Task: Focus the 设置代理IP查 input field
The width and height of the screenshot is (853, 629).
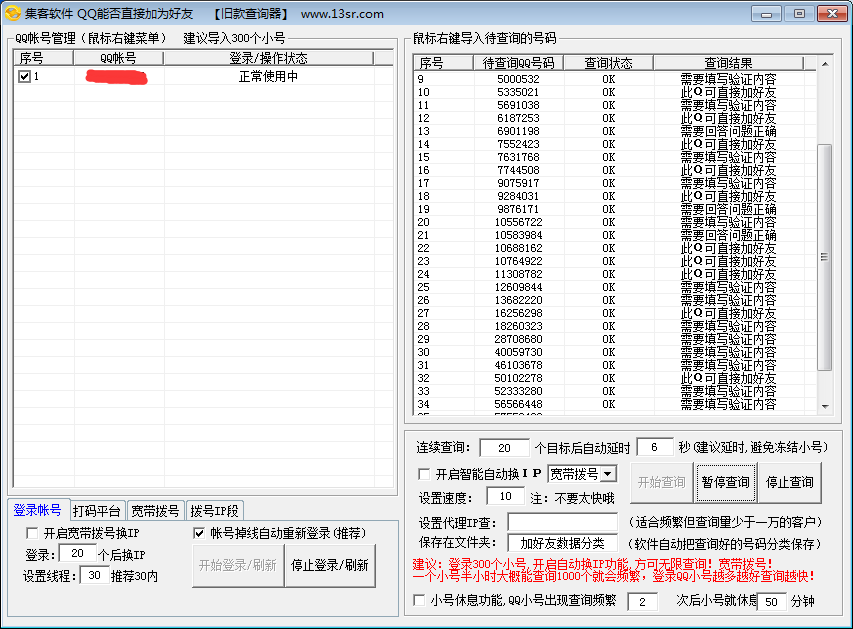Action: [x=563, y=522]
